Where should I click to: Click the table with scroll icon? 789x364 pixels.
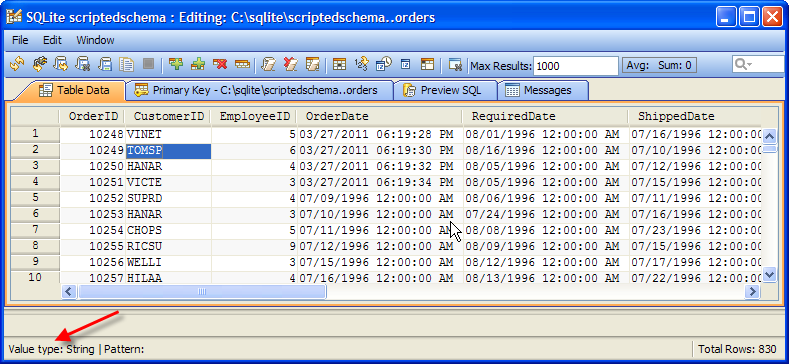(x=313, y=64)
